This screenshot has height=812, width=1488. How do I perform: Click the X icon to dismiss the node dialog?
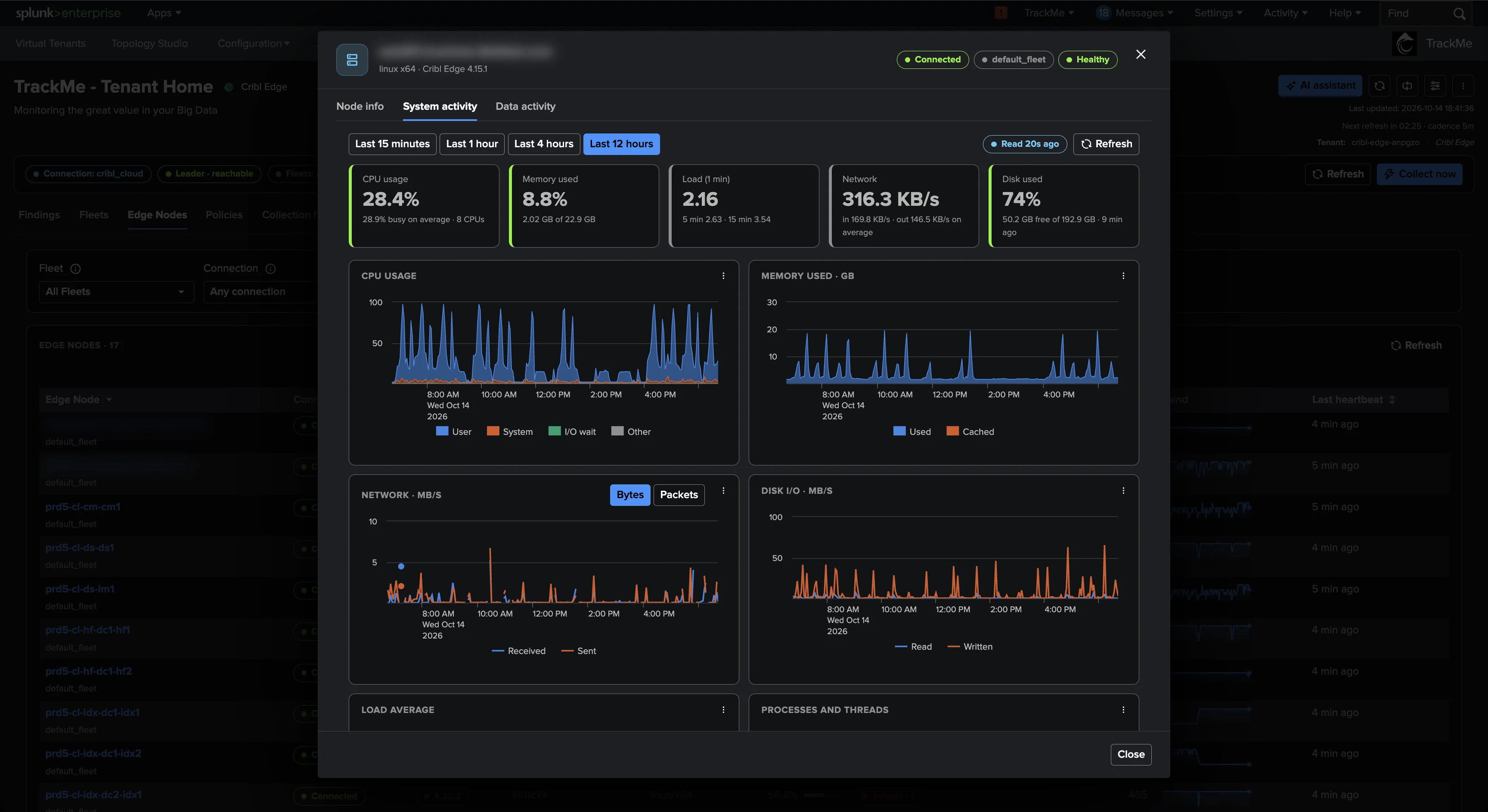(x=1140, y=54)
